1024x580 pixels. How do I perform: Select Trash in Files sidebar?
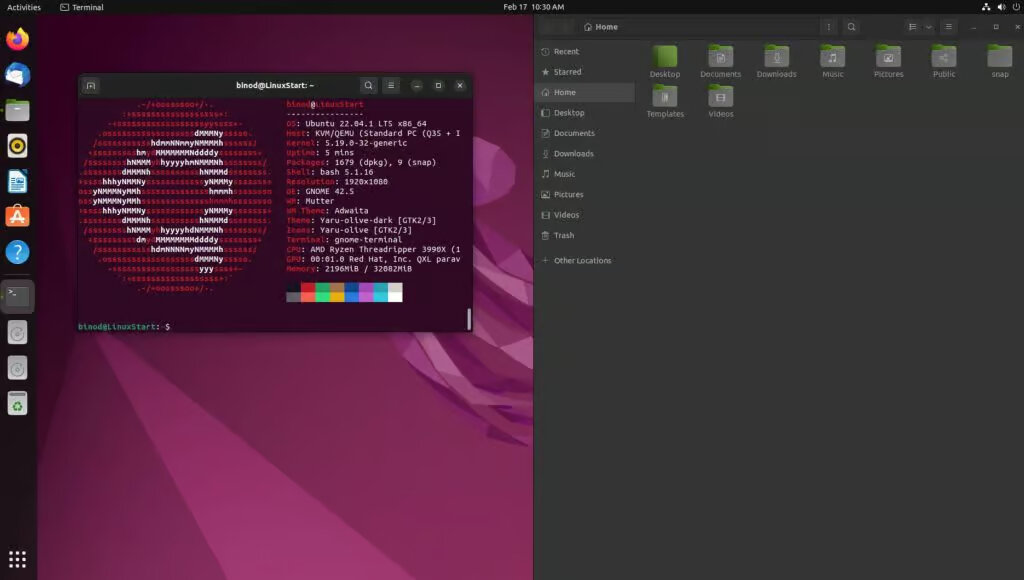(584, 235)
